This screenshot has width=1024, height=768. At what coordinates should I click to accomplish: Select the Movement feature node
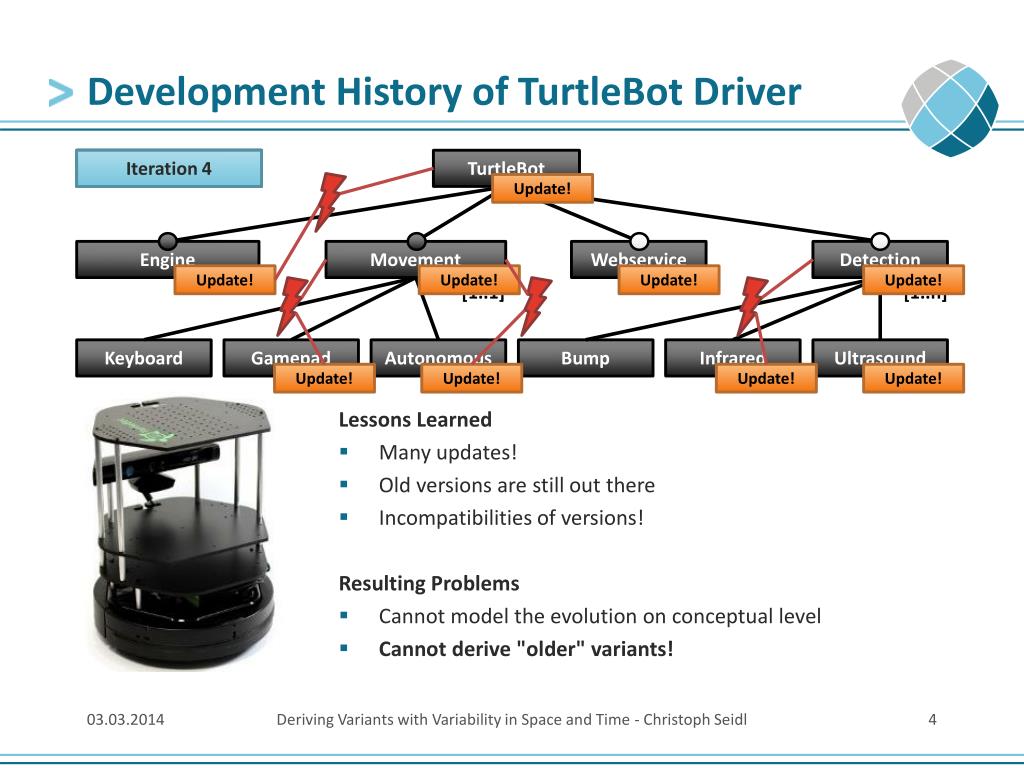click(x=416, y=259)
